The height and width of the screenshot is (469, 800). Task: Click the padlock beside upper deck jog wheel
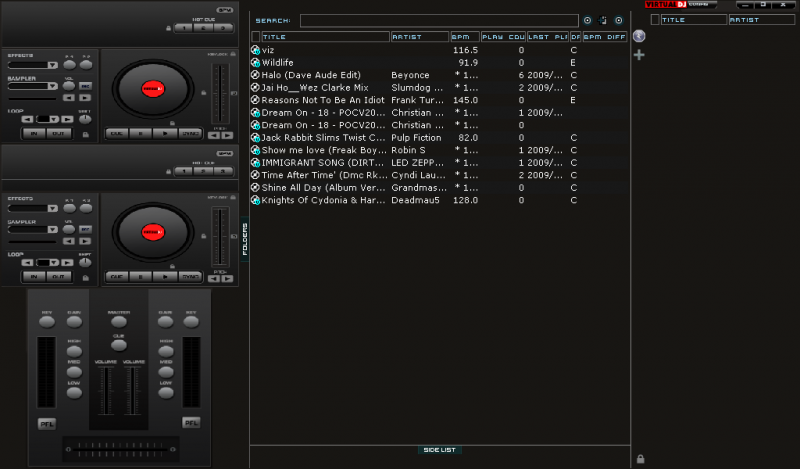[x=204, y=93]
